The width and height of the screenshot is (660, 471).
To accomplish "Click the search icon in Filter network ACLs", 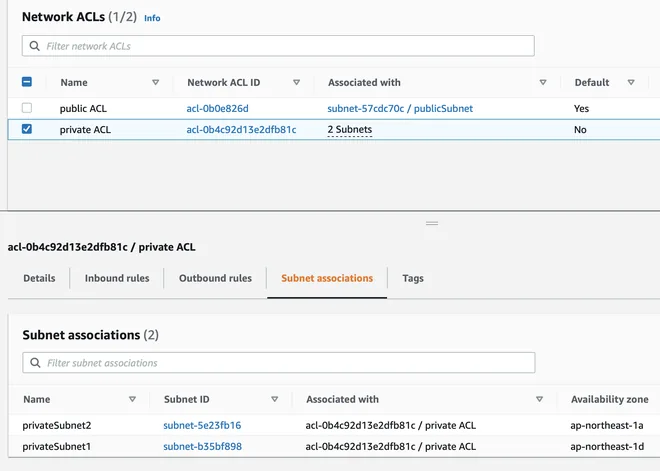I will coord(35,45).
